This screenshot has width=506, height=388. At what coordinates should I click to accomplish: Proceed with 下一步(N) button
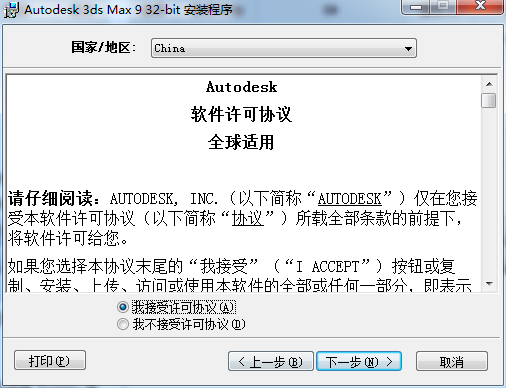pyautogui.click(x=359, y=361)
